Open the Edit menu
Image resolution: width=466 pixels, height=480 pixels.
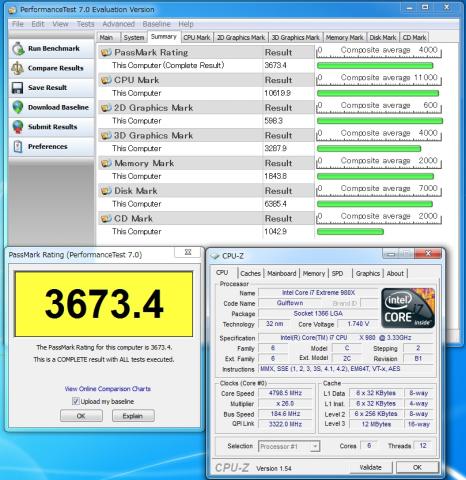click(x=38, y=24)
